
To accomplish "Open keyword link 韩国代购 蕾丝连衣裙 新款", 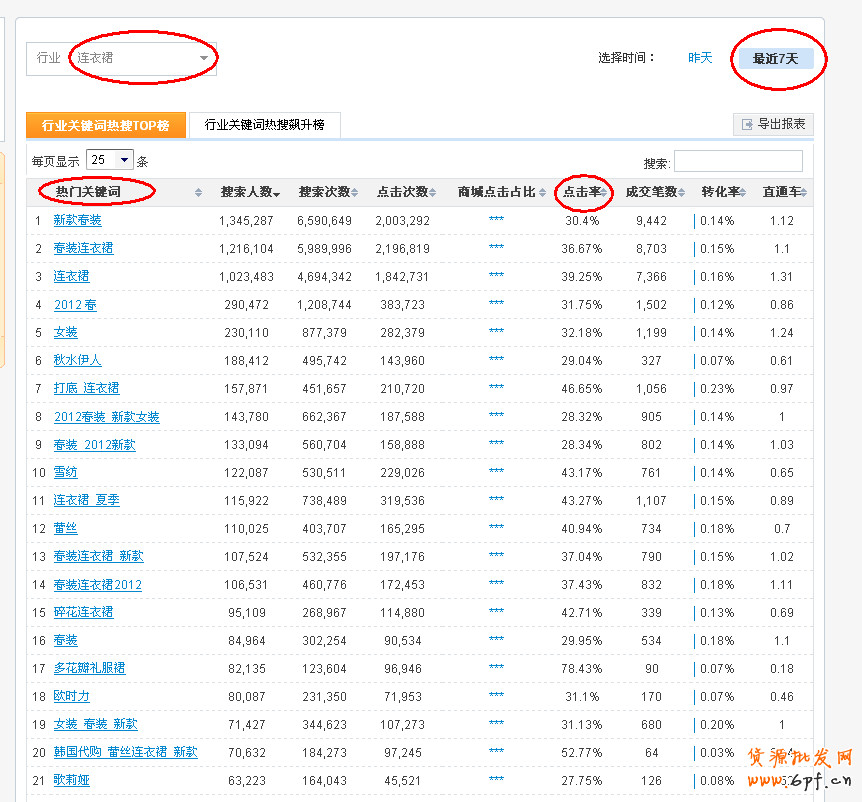I will pos(125,752).
